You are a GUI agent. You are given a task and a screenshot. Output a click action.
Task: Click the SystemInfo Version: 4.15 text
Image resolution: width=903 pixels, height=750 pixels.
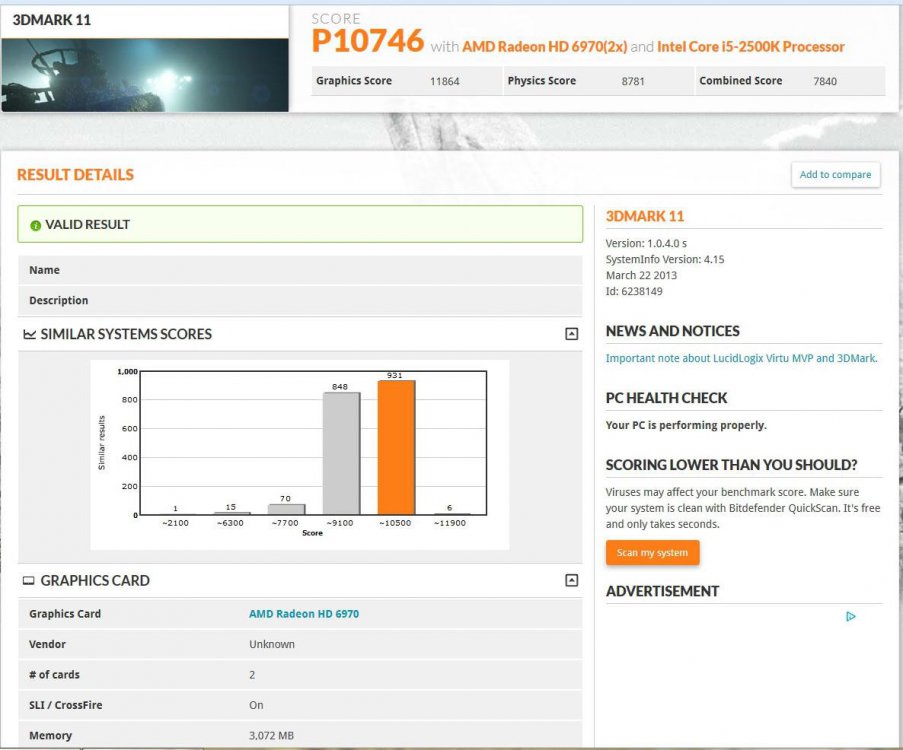tap(665, 259)
